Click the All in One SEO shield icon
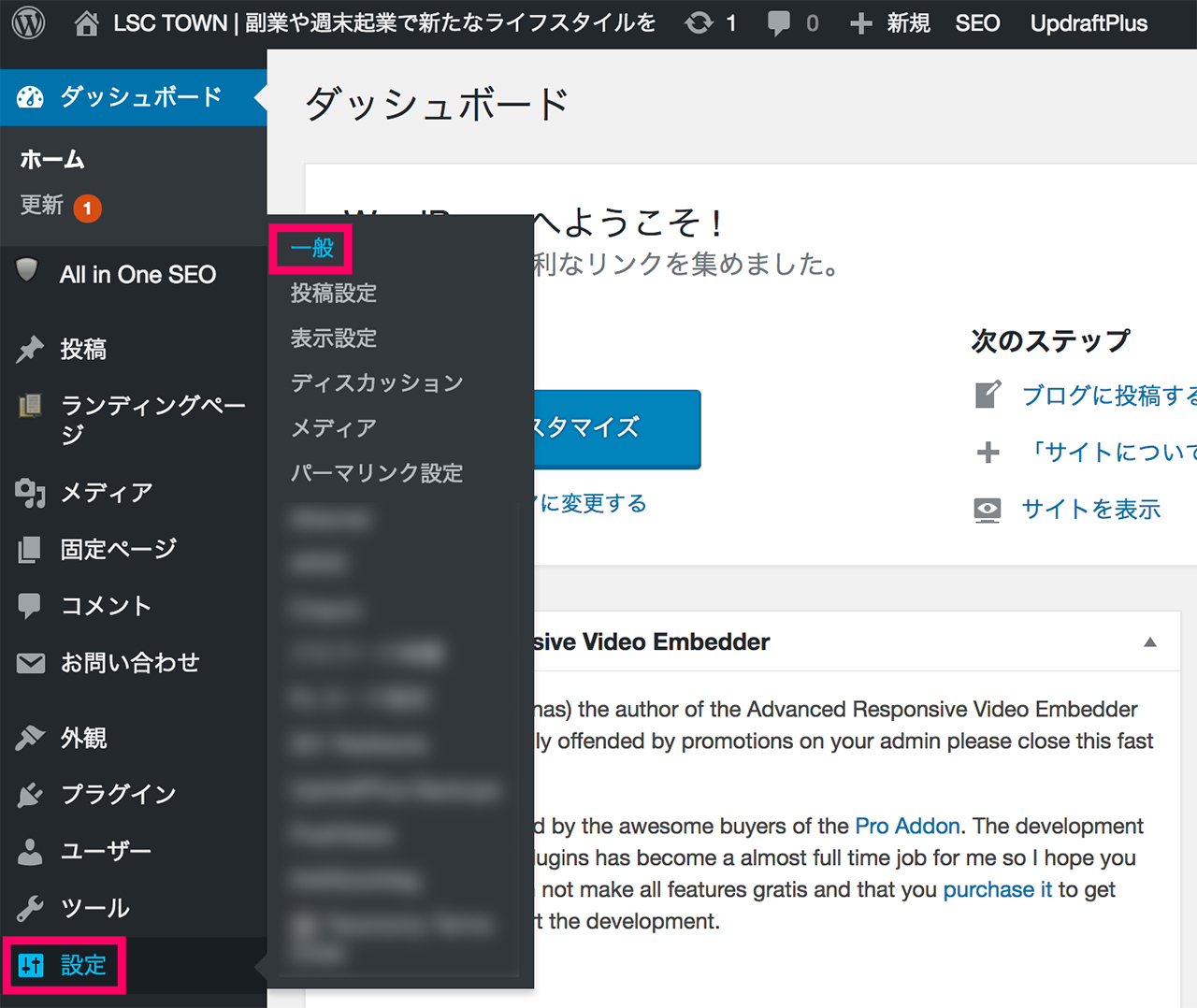 [28, 271]
